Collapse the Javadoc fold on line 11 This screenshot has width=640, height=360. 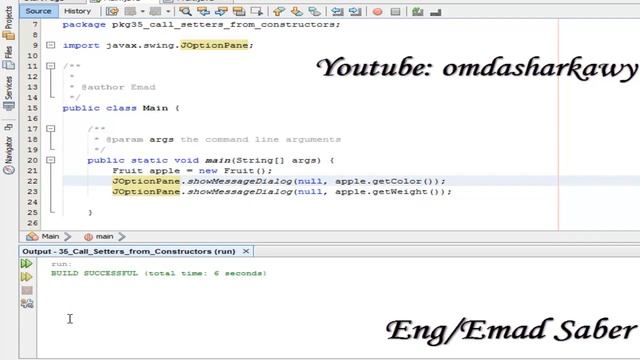pos(51,66)
